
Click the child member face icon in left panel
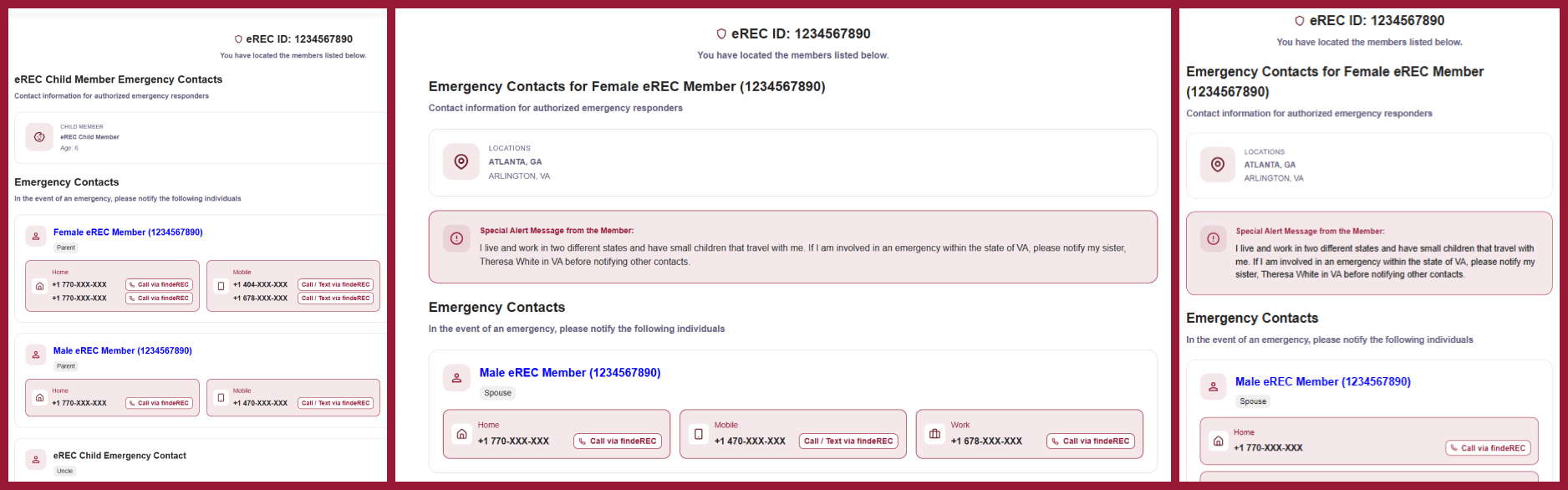(39, 137)
